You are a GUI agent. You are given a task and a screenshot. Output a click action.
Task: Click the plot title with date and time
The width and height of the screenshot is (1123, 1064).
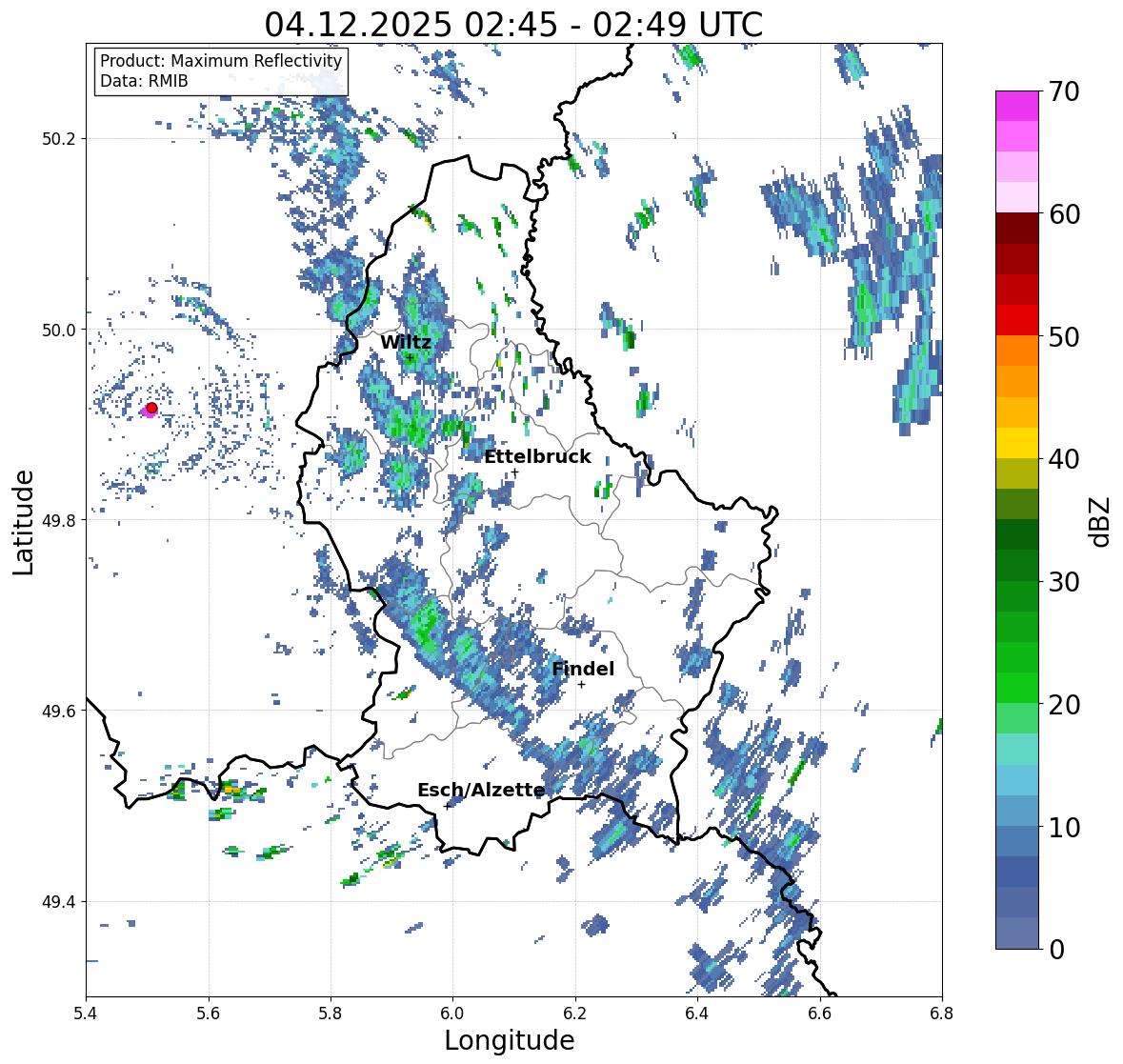tap(513, 25)
